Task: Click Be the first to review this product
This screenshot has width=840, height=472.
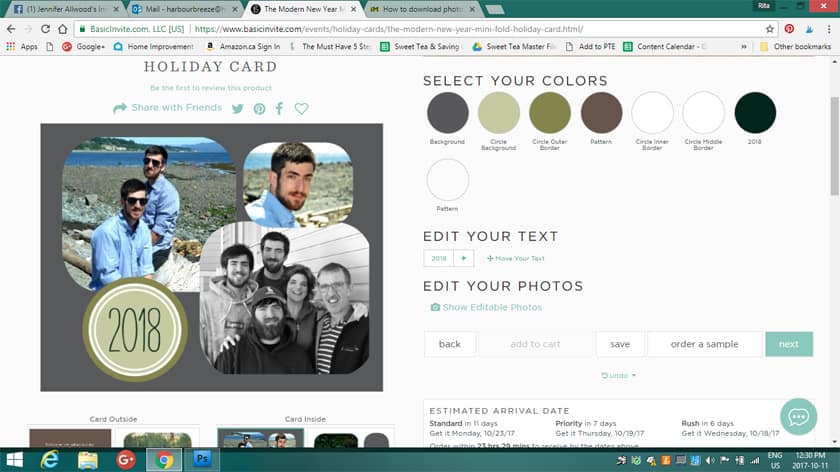Action: (x=211, y=87)
